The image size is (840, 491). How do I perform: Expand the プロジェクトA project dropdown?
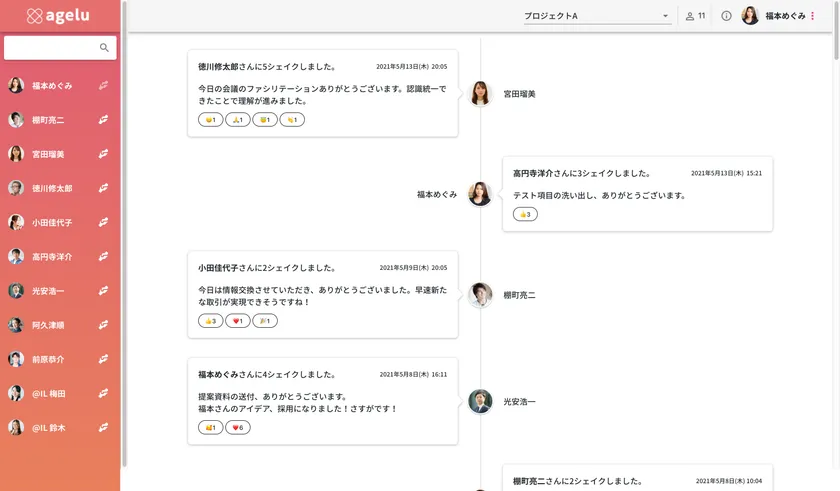pos(597,16)
